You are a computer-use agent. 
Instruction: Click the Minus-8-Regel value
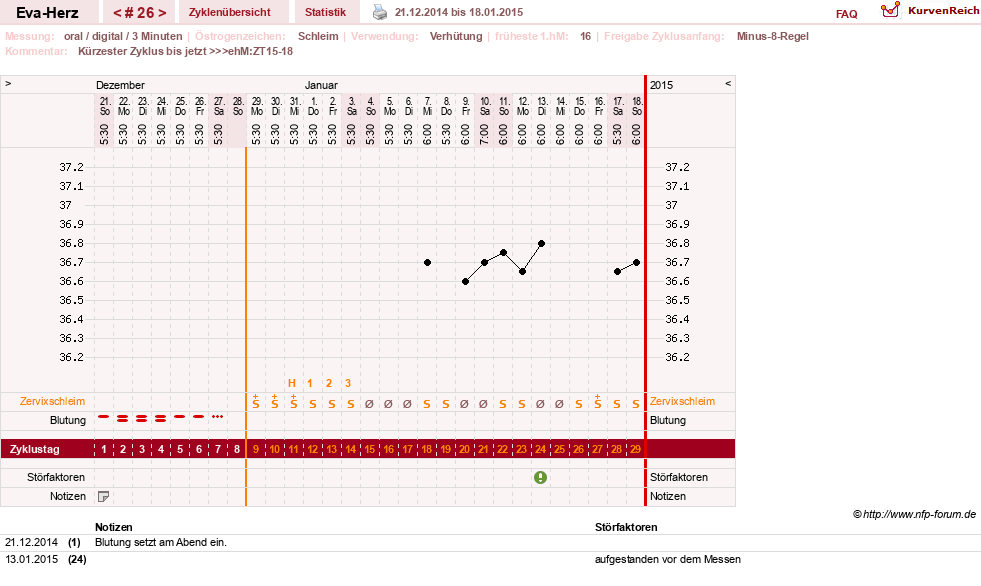pos(773,36)
